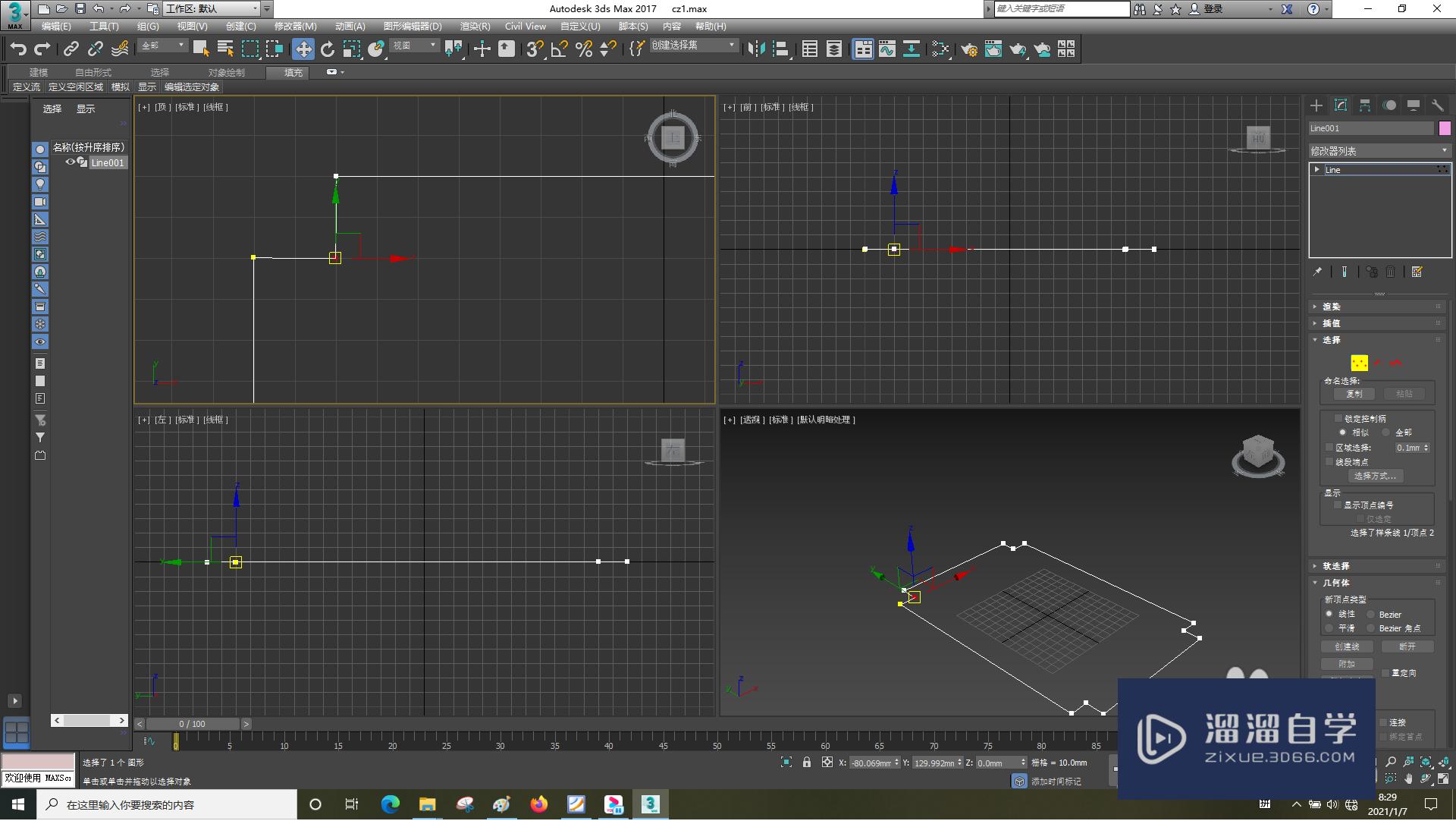Enable the 锁定控制柄 checkbox
The height and width of the screenshot is (821, 1456).
coord(1338,418)
